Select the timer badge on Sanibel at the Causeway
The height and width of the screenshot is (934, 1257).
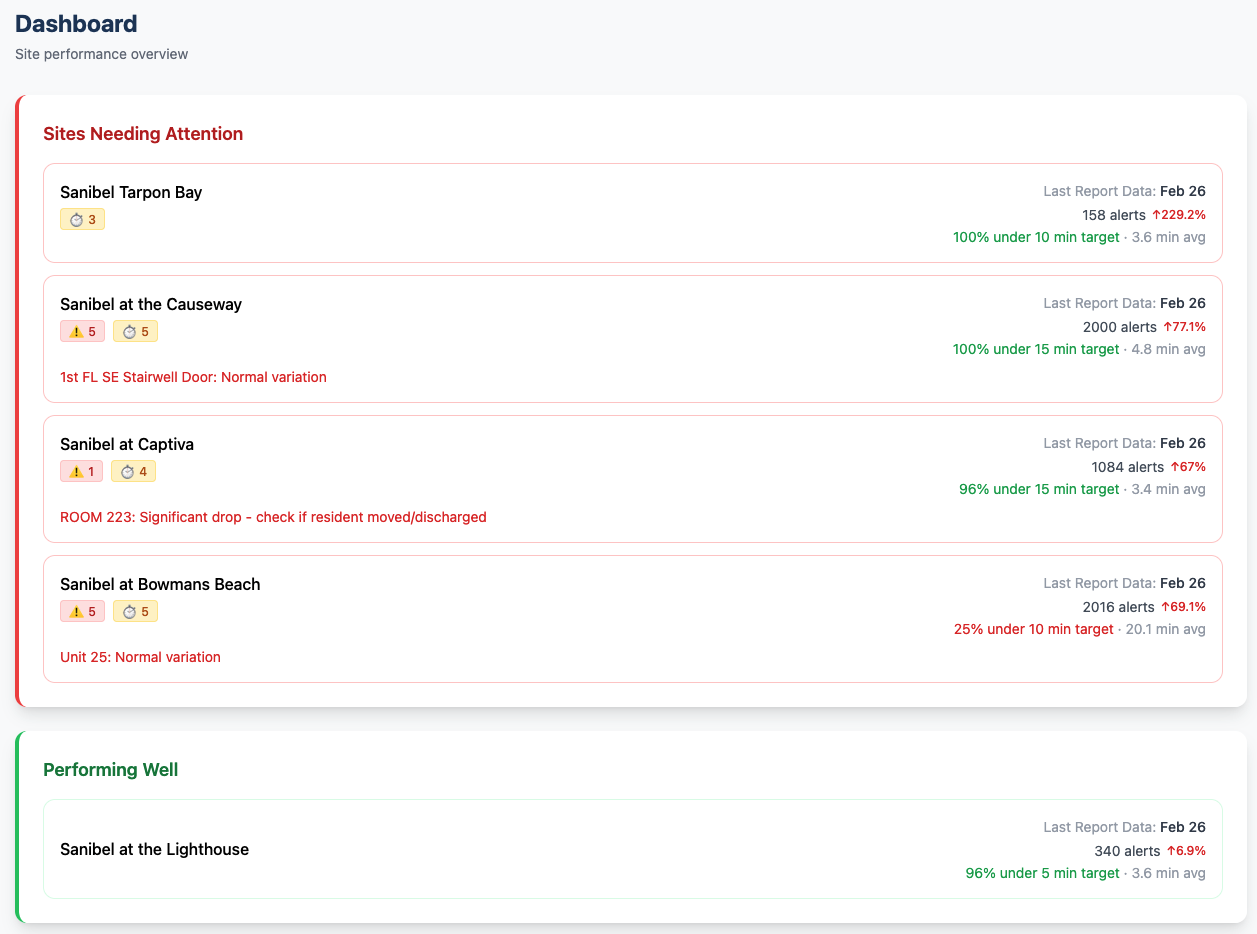135,330
